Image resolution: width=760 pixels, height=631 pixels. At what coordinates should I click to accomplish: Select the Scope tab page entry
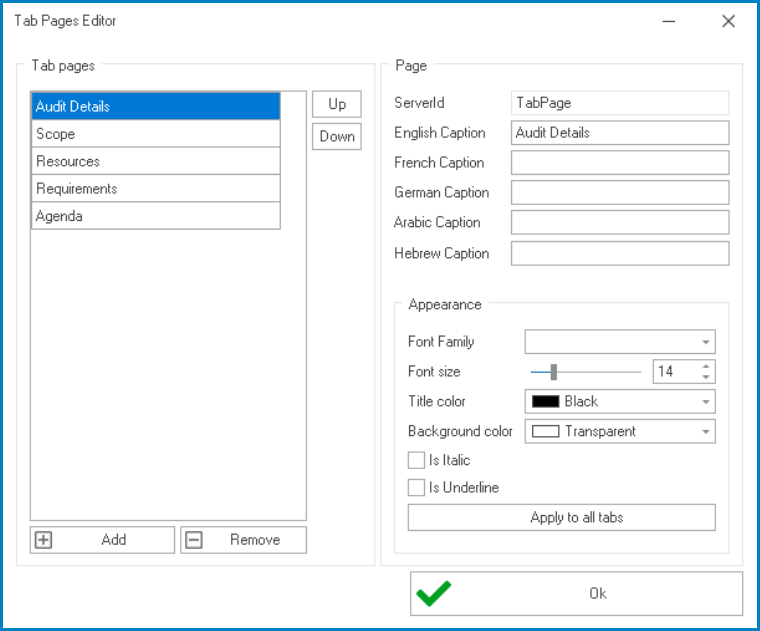point(156,134)
